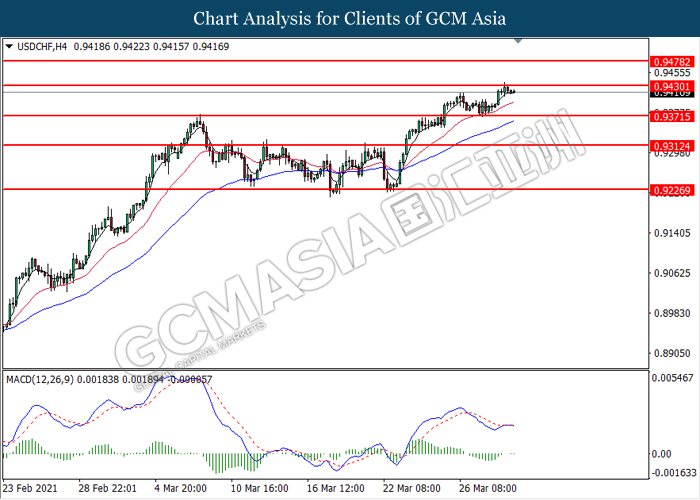The width and height of the screenshot is (700, 500).
Task: Click the 0.94555 price scale value
Action: (x=672, y=73)
